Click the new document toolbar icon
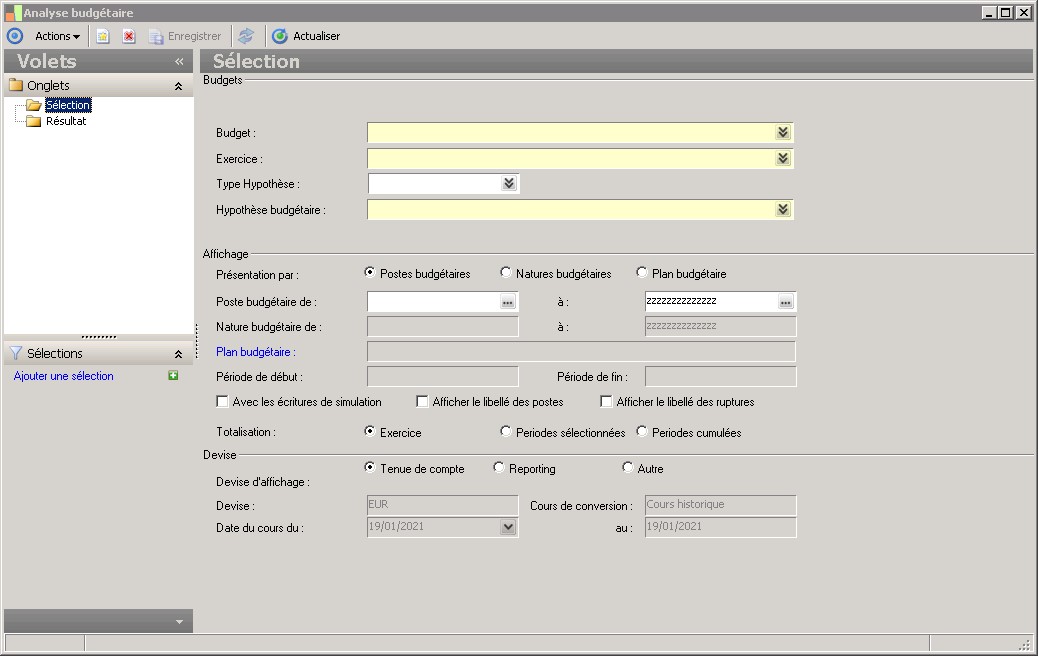The height and width of the screenshot is (656, 1038). [x=102, y=36]
